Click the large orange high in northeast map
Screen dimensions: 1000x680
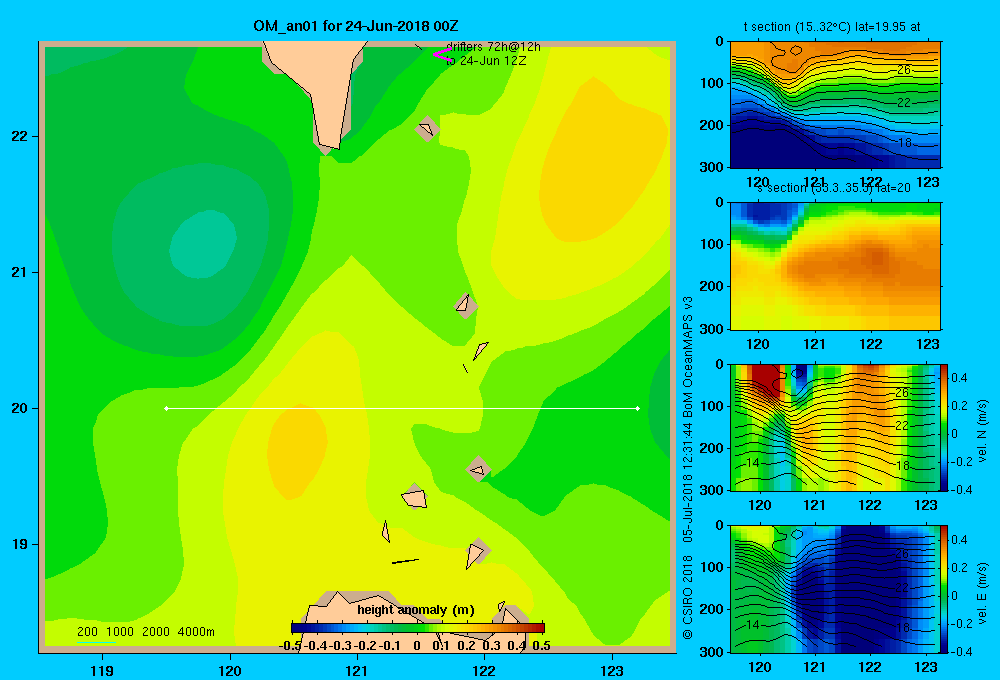(603, 159)
